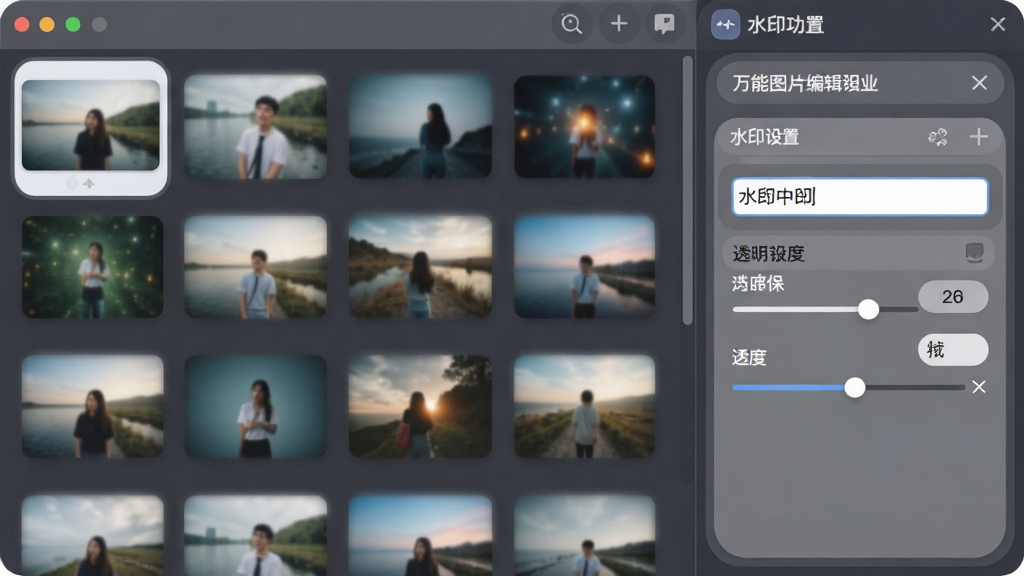Viewport: 1024px width, 576px height.
Task: Focus the watermark text input field
Action: [859, 197]
